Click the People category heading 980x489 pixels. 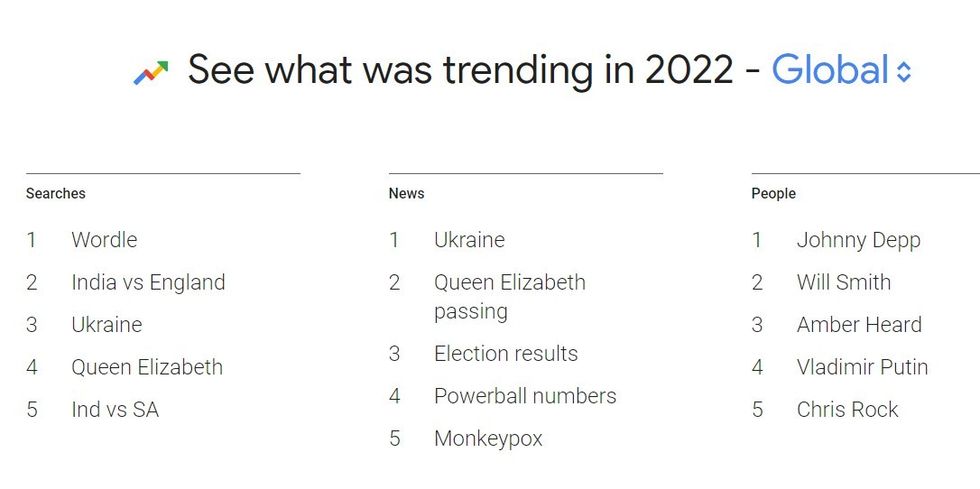pos(773,193)
